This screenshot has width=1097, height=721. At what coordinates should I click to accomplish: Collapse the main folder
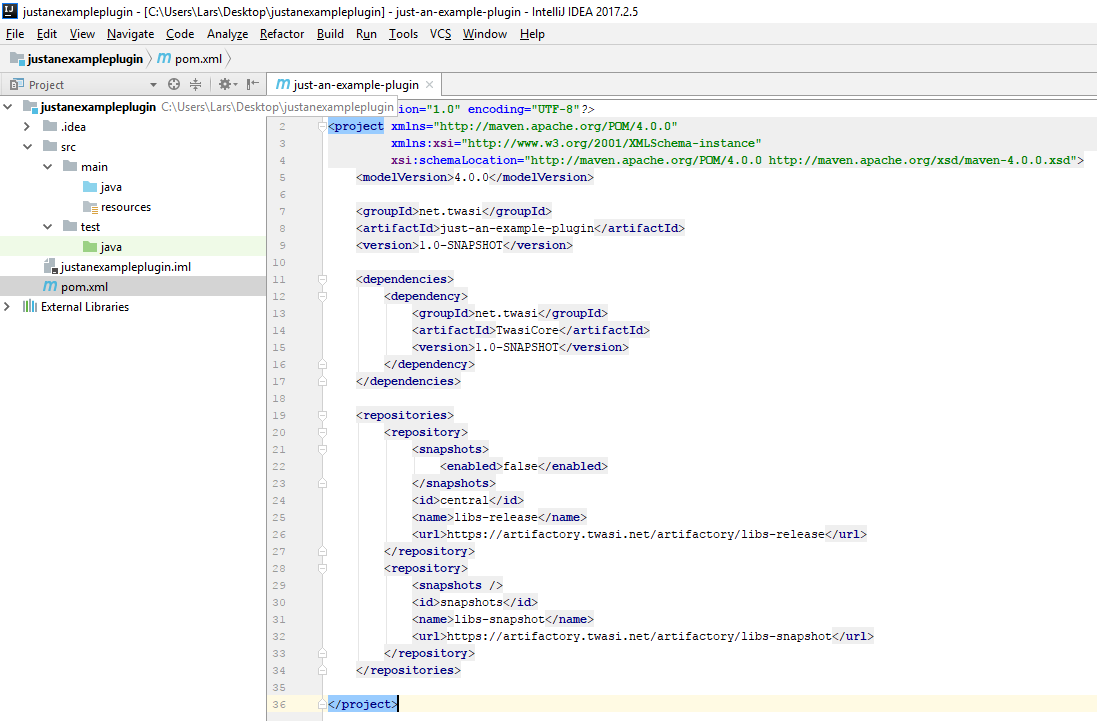pyautogui.click(x=48, y=167)
